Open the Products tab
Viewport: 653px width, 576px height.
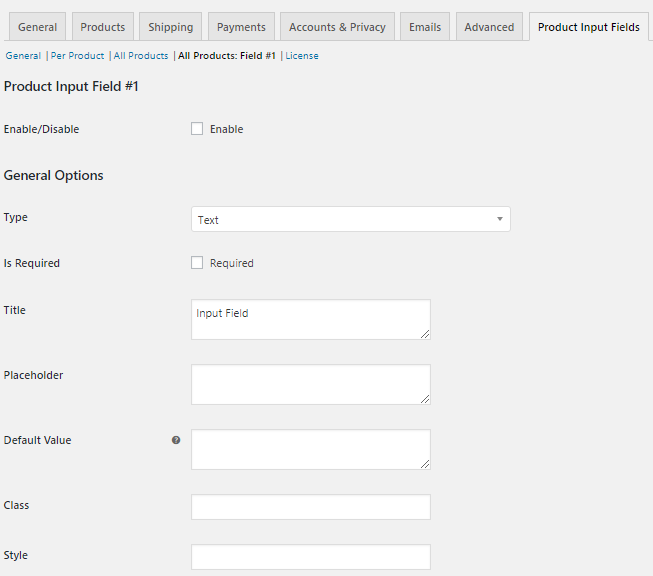[x=103, y=27]
